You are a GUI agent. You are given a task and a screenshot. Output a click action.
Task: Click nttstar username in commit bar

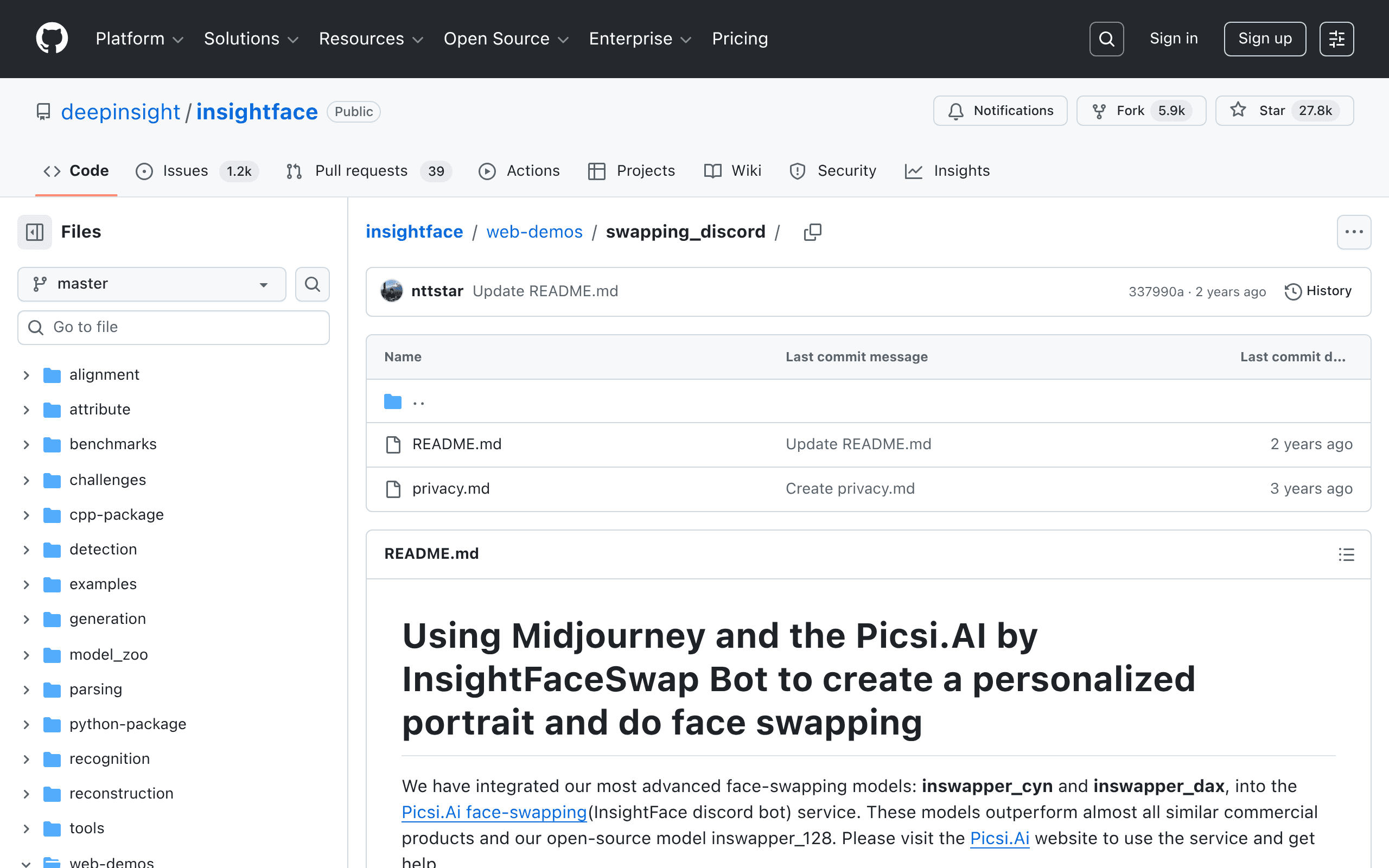[x=437, y=291]
